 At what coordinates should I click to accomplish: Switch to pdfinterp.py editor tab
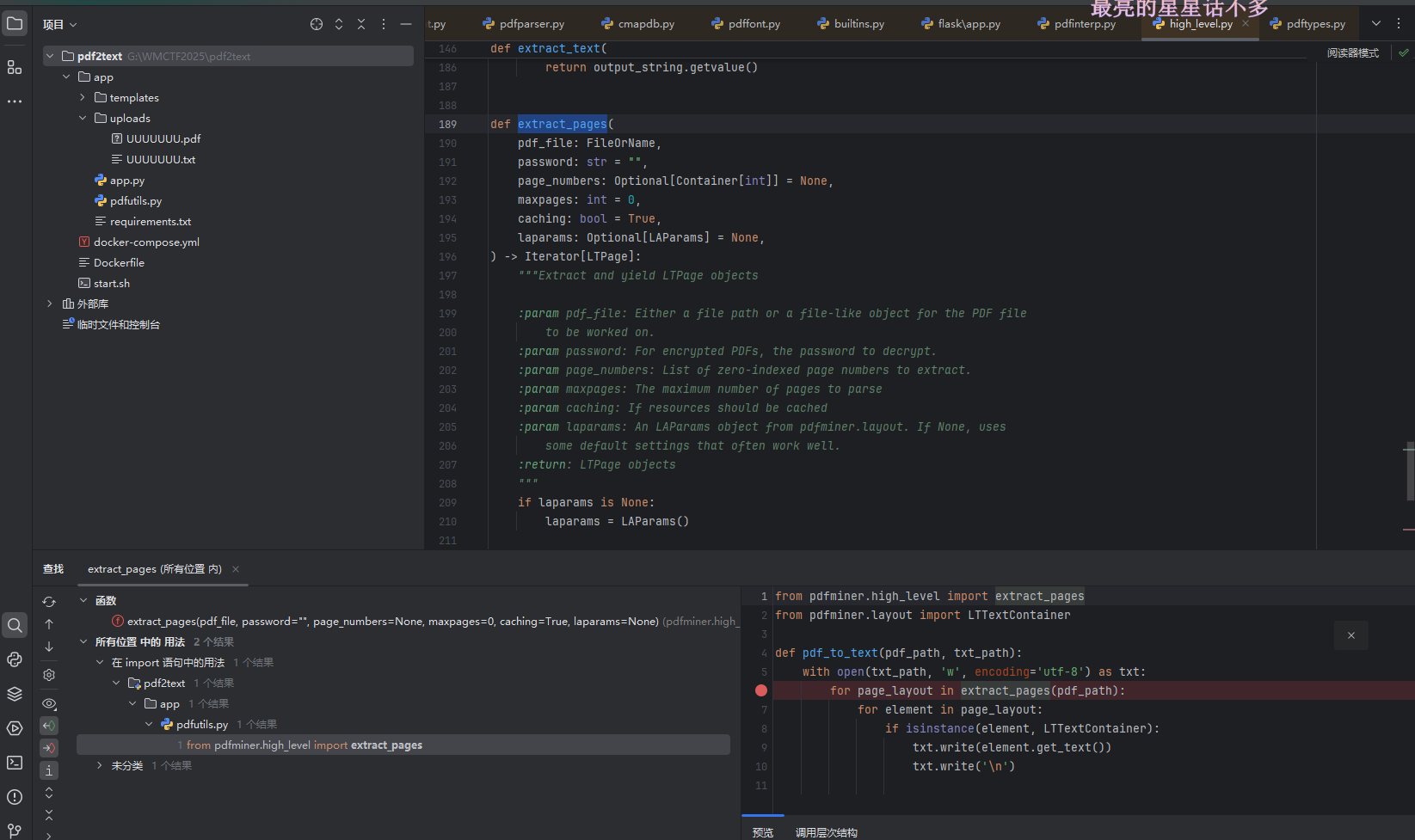(x=1076, y=24)
